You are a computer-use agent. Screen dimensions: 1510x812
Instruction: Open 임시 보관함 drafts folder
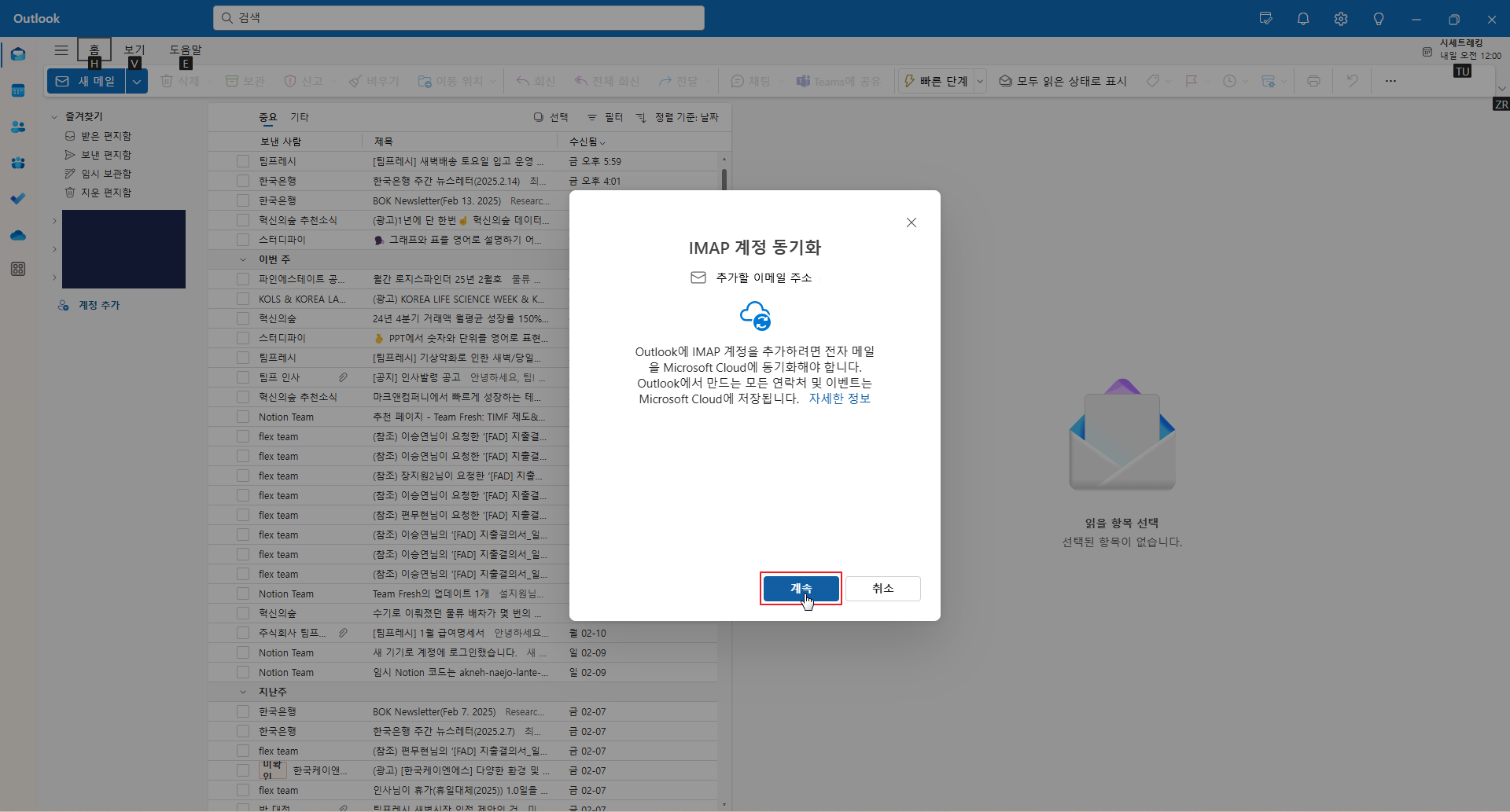pyautogui.click(x=105, y=174)
